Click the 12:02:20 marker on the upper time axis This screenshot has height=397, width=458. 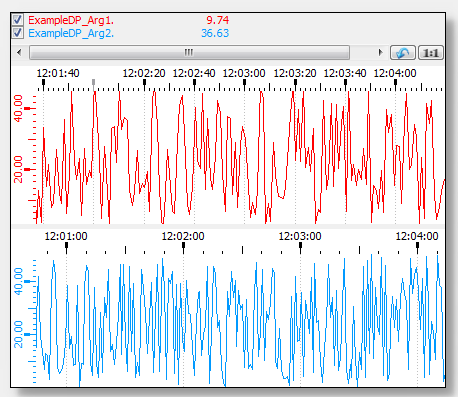click(144, 82)
